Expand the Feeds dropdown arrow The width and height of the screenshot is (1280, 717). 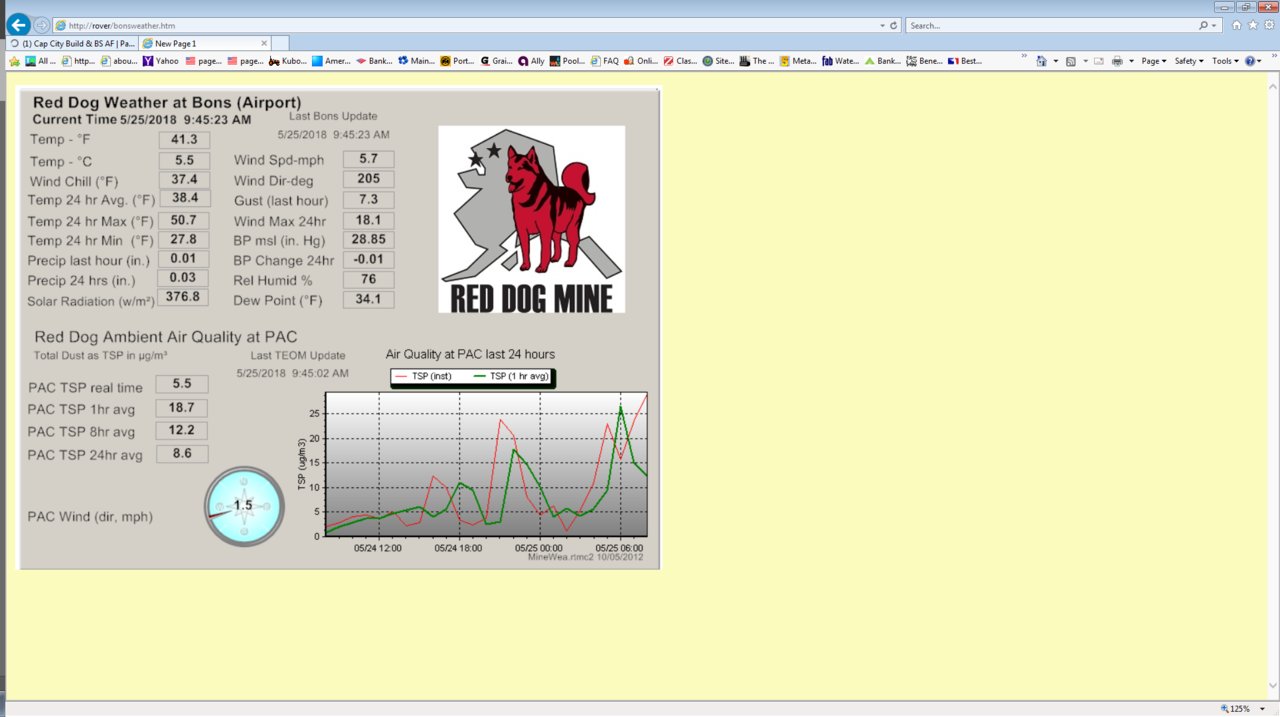(x=1085, y=61)
